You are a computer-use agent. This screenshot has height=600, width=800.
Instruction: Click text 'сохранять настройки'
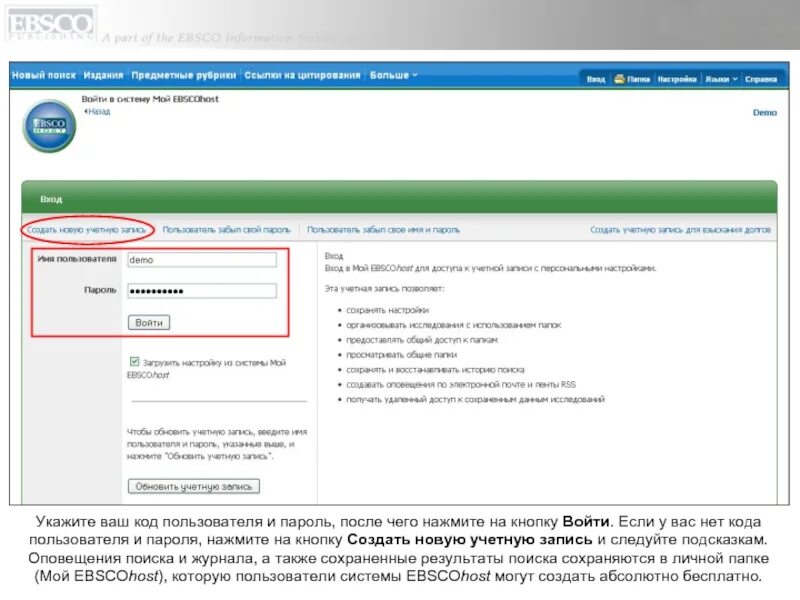pyautogui.click(x=387, y=310)
